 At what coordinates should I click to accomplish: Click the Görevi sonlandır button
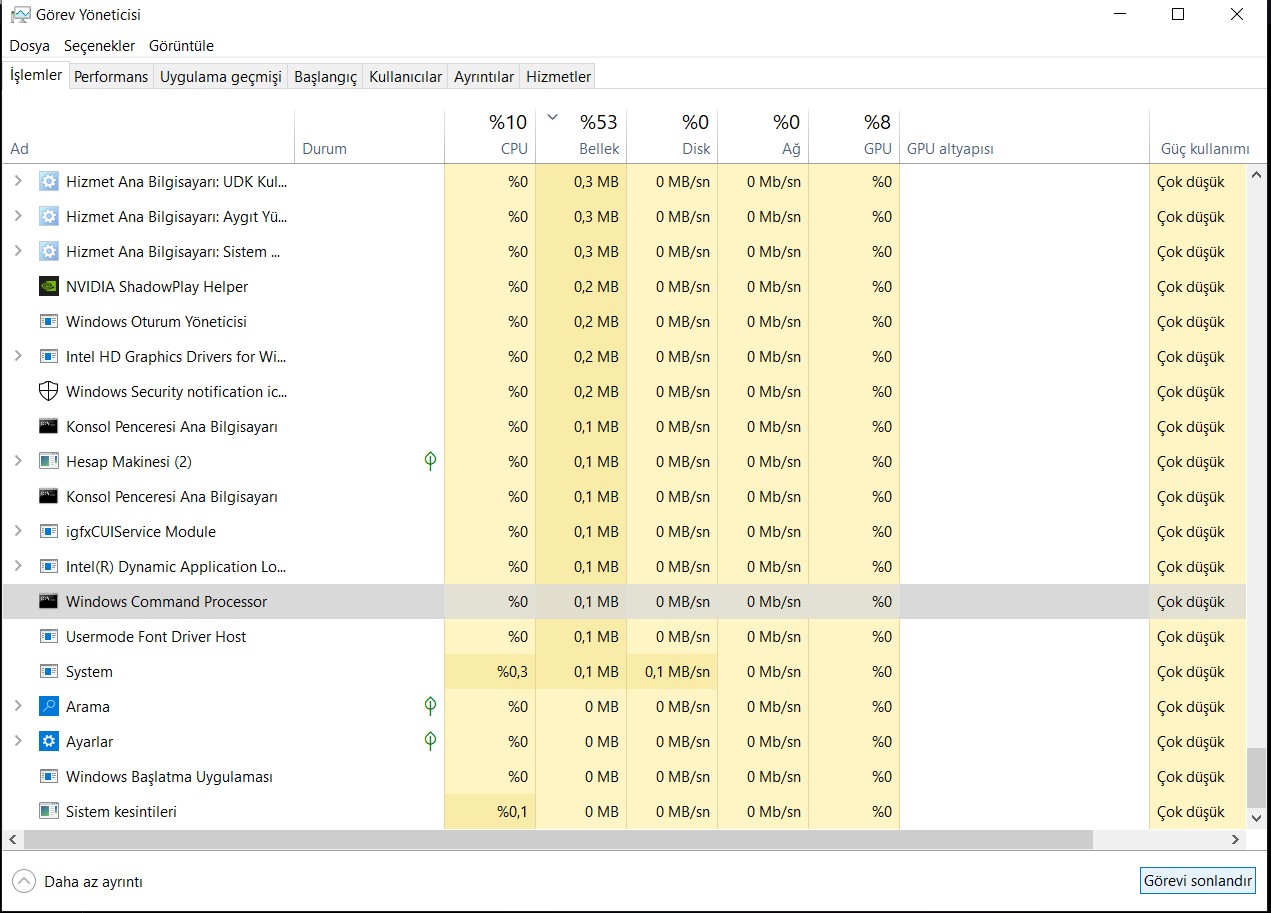pyautogui.click(x=1197, y=881)
